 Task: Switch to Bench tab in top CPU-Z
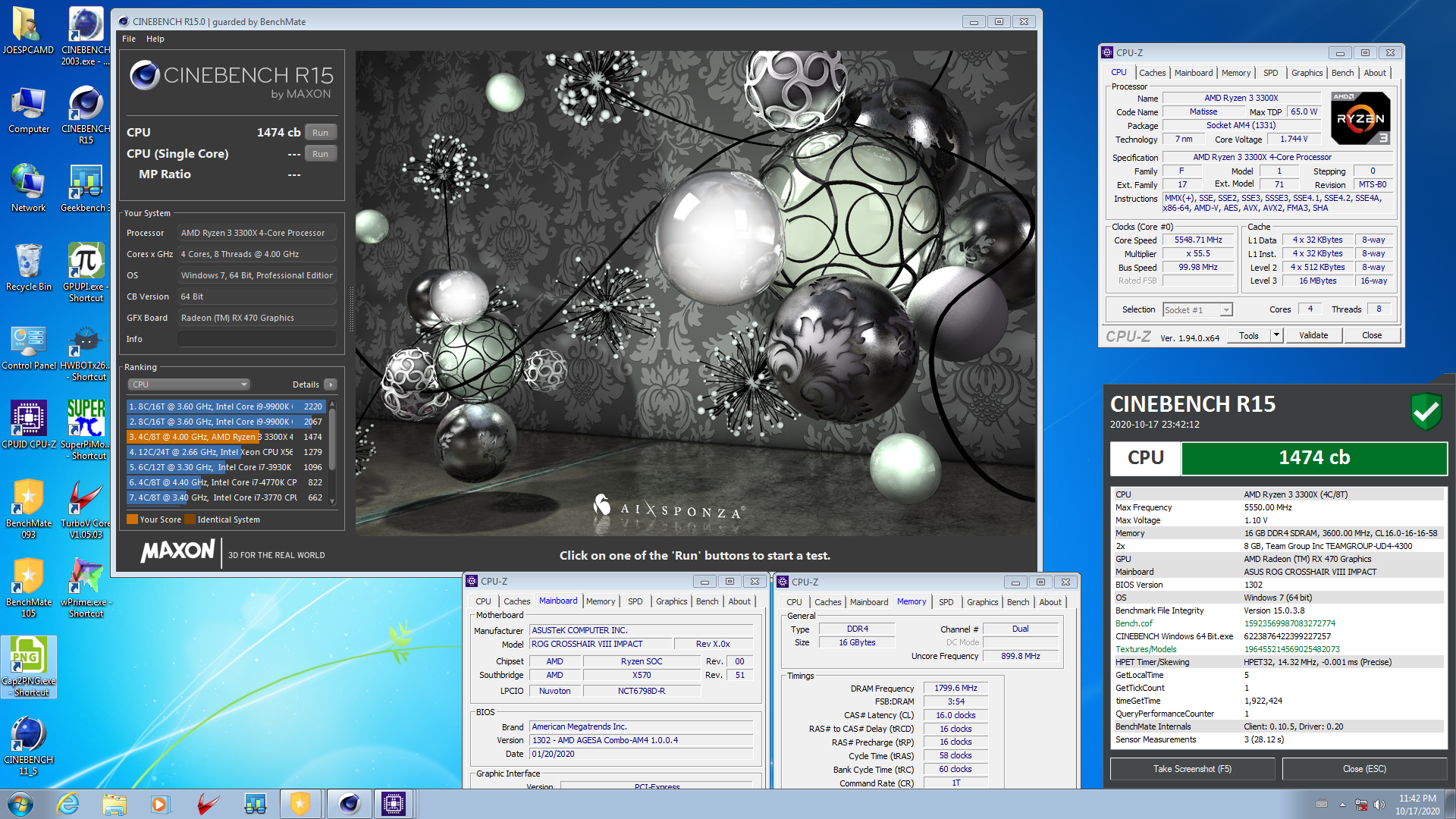(x=1342, y=73)
